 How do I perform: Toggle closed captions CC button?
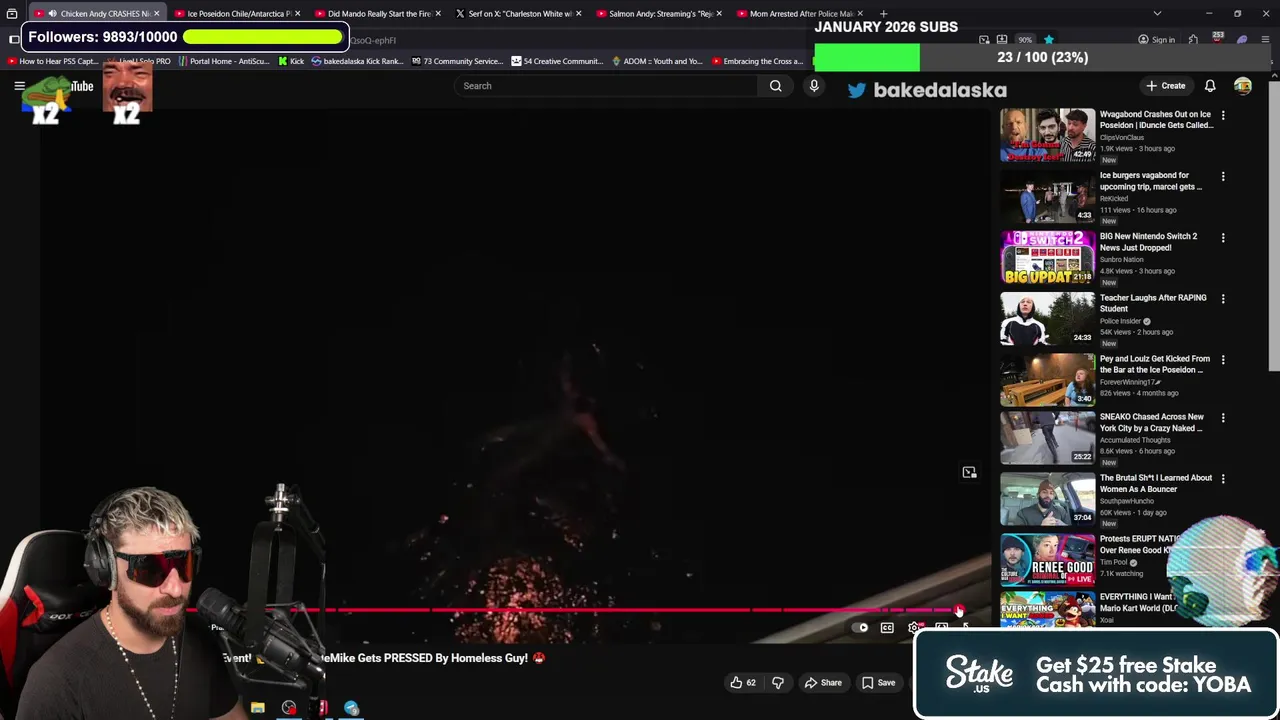[887, 628]
